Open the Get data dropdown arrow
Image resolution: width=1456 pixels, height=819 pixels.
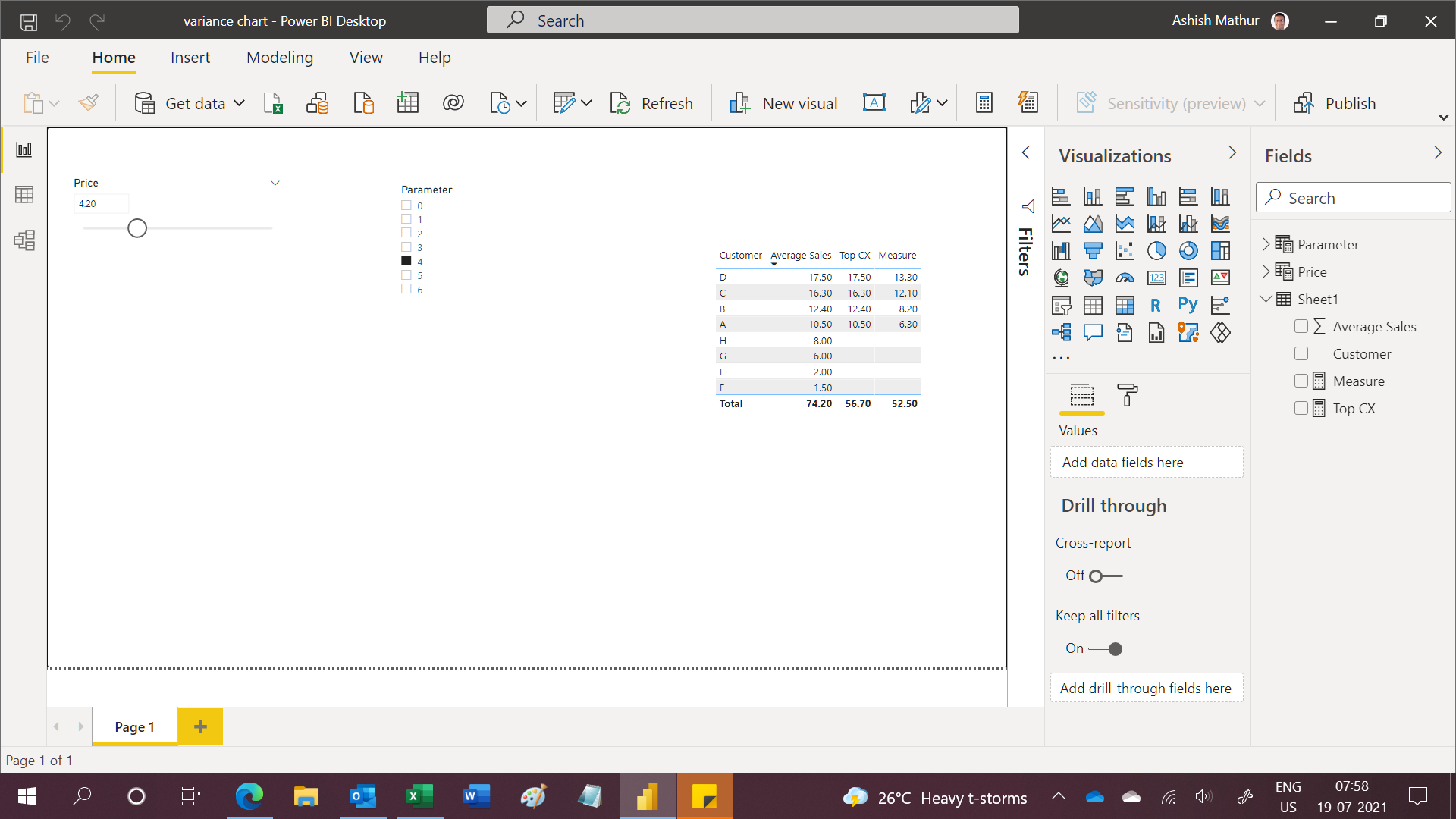click(240, 103)
